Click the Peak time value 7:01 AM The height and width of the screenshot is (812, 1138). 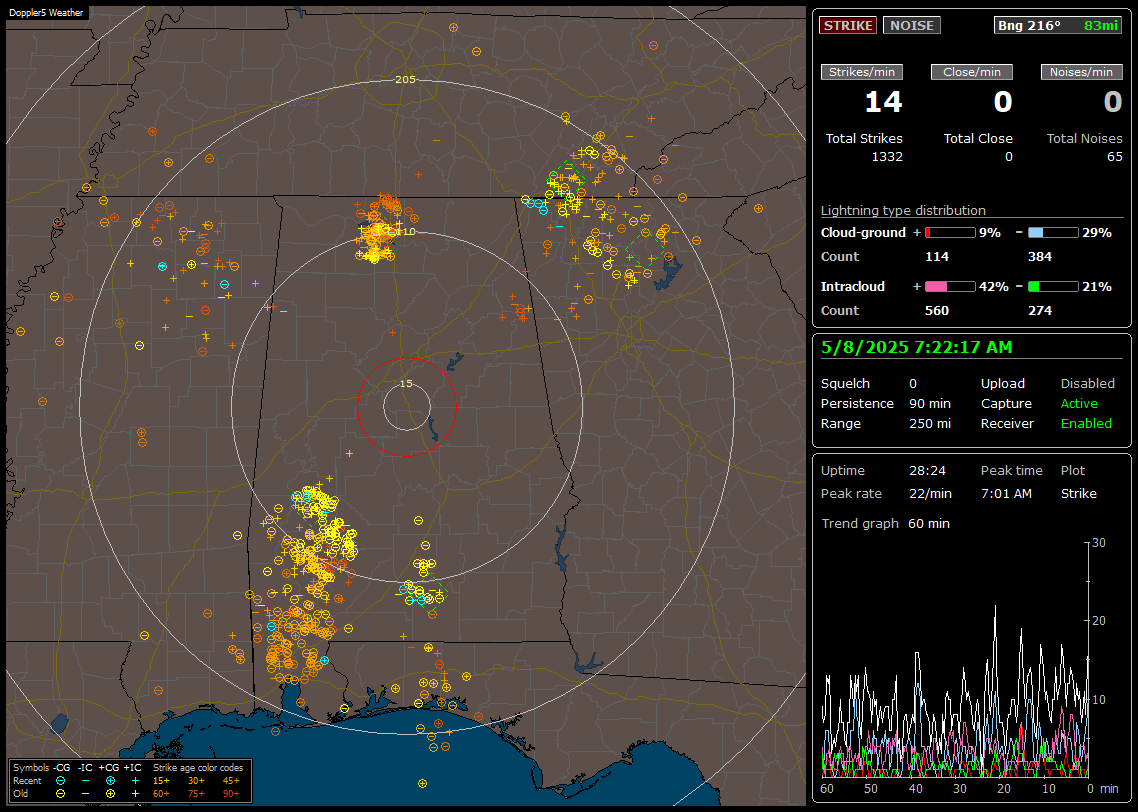click(1006, 493)
